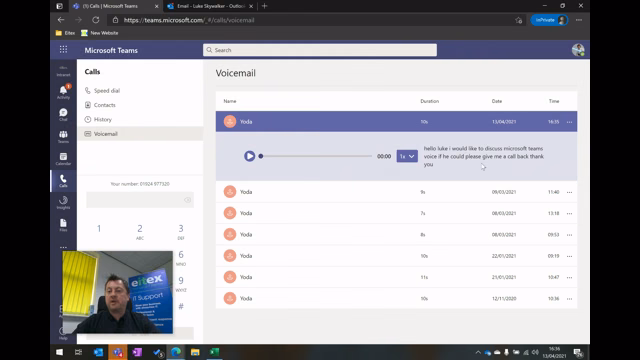Open more options for voicemail dated 12/11/2020

click(x=569, y=298)
